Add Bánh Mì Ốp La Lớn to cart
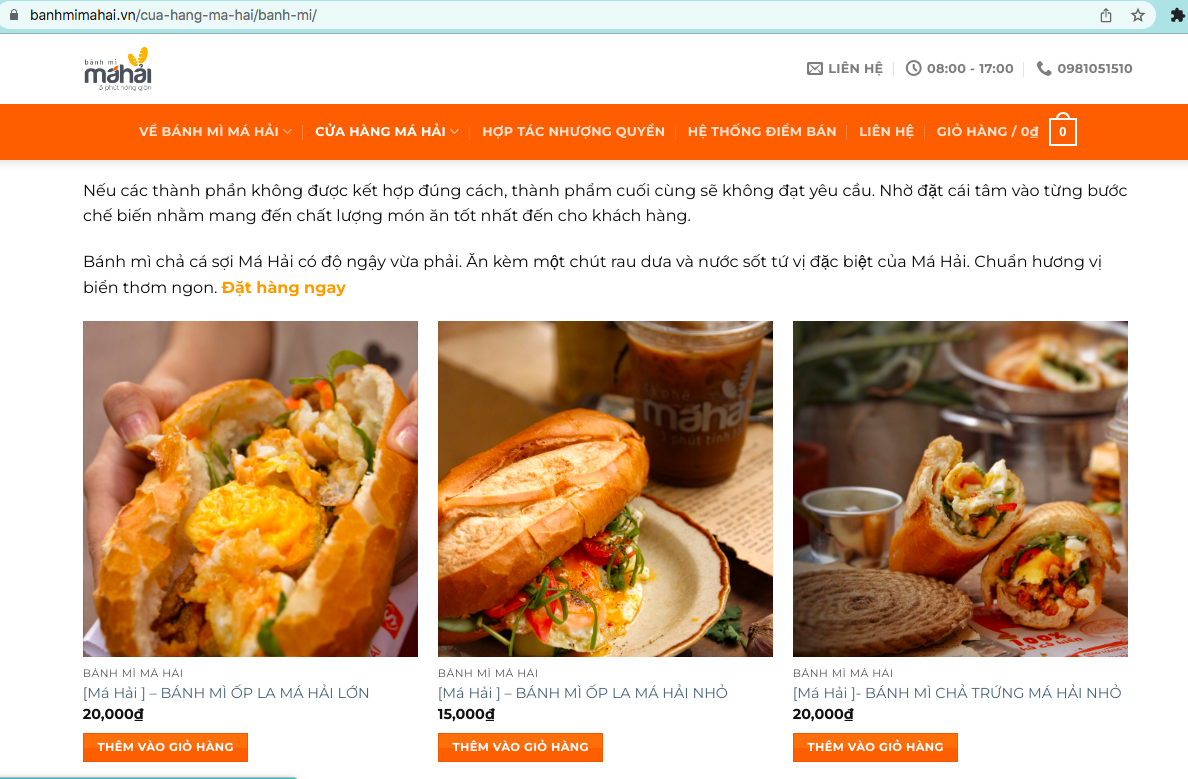The height and width of the screenshot is (779, 1188). pyautogui.click(x=165, y=747)
